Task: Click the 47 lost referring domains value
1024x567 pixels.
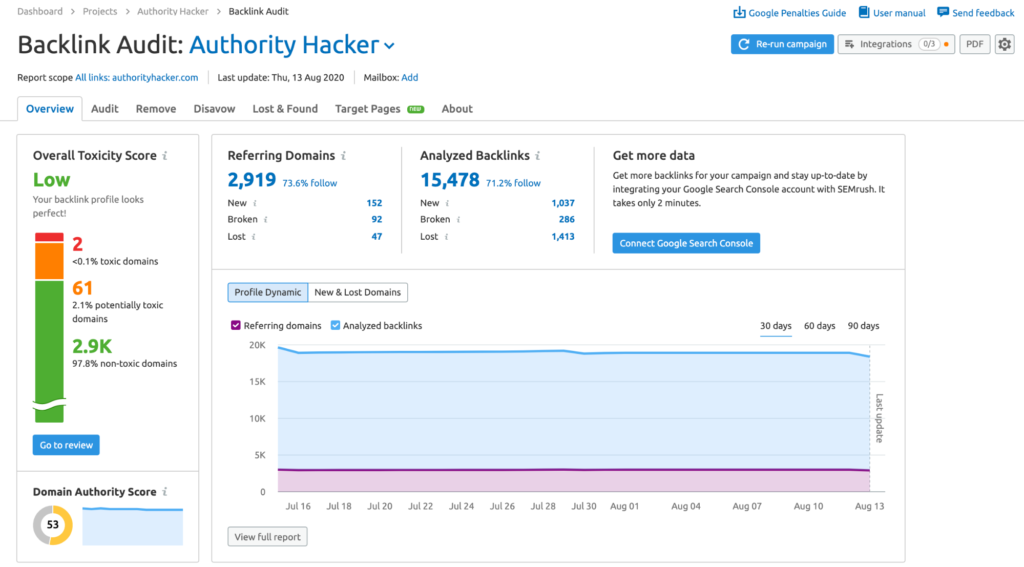Action: coord(377,236)
